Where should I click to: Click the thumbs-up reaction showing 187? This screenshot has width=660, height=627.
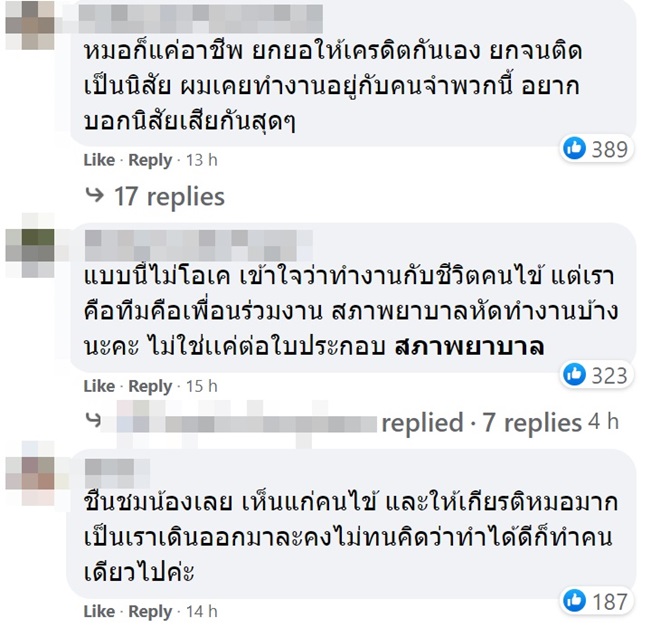574,600
